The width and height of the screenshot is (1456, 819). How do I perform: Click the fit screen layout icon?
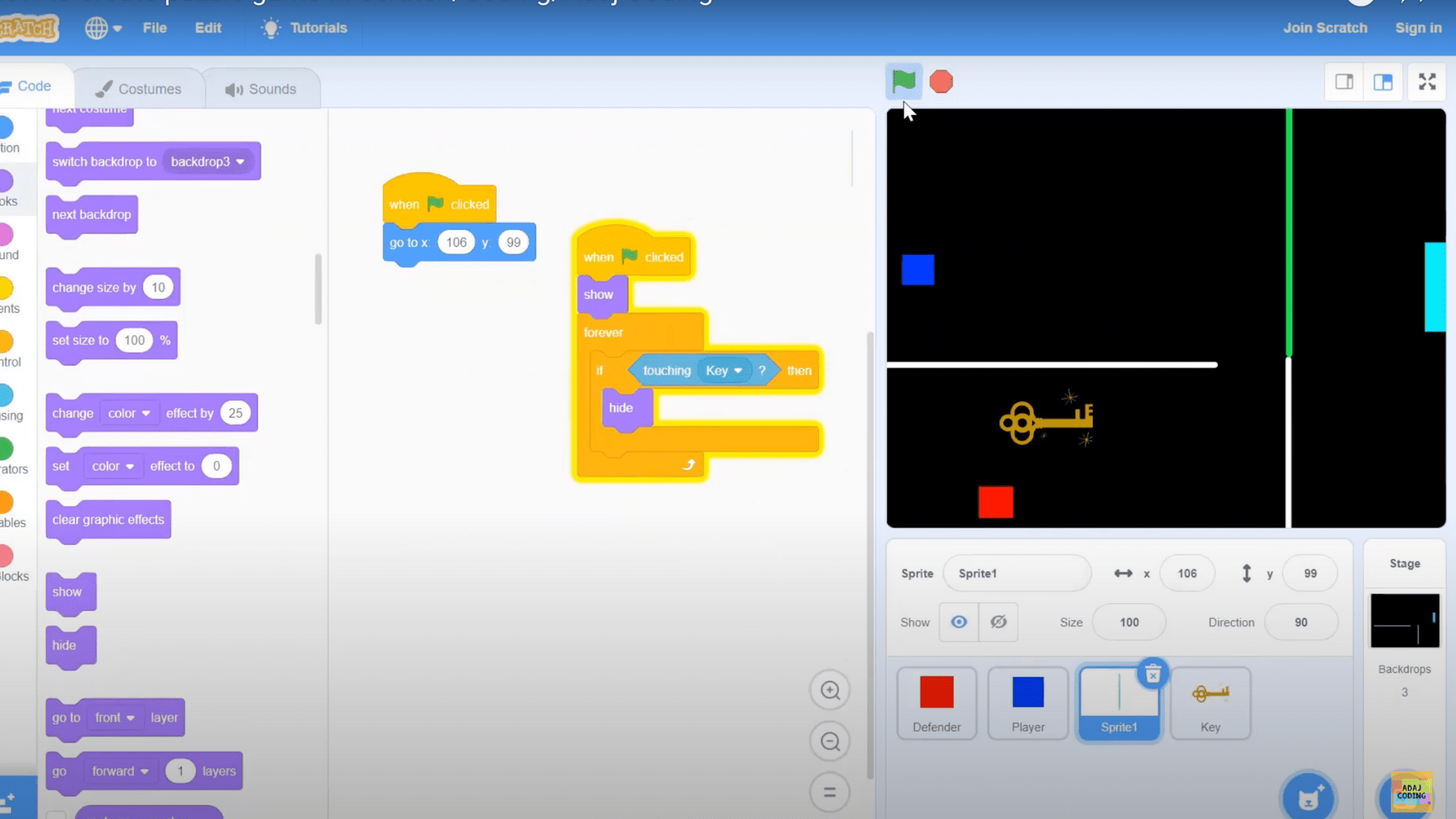[x=1427, y=82]
